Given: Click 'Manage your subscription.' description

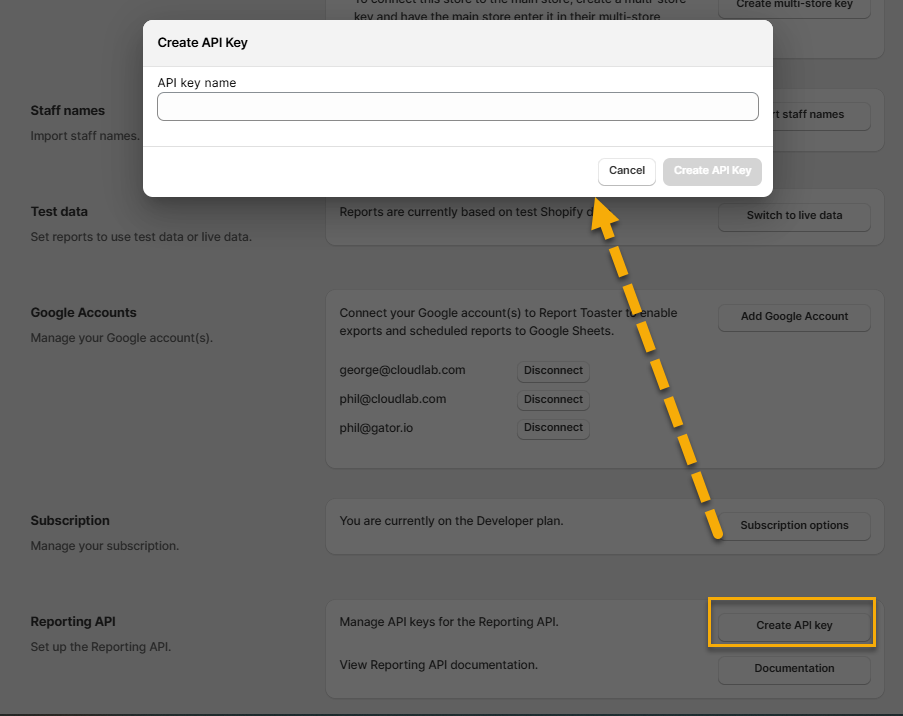Looking at the screenshot, I should [105, 545].
